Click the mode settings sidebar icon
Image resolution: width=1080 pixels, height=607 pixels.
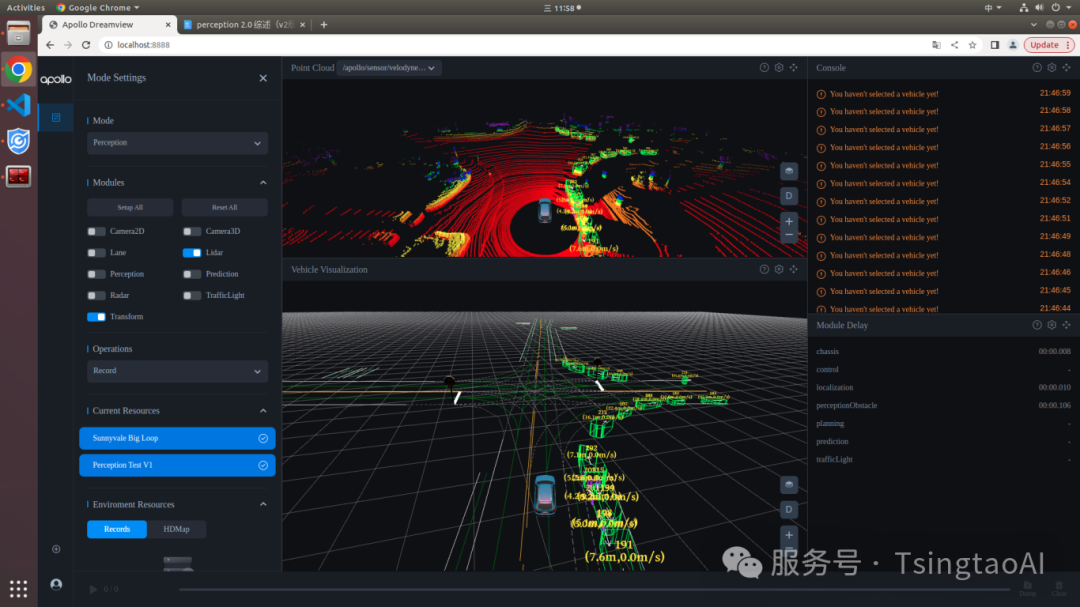point(56,118)
